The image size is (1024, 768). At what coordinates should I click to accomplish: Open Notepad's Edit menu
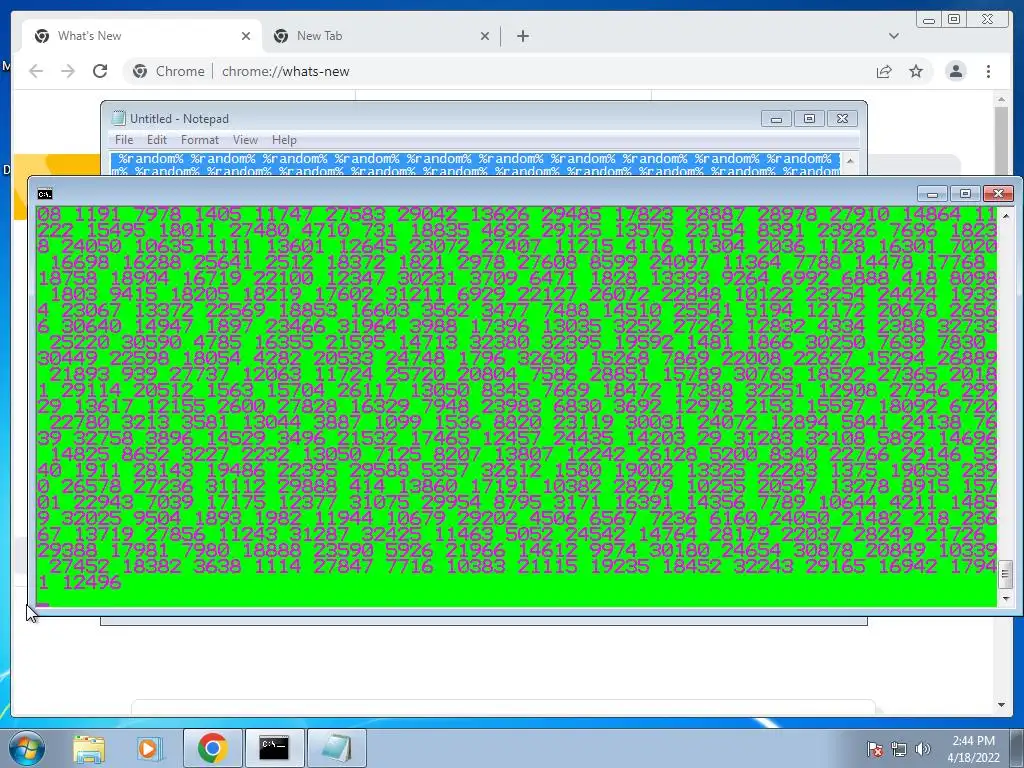pos(156,140)
